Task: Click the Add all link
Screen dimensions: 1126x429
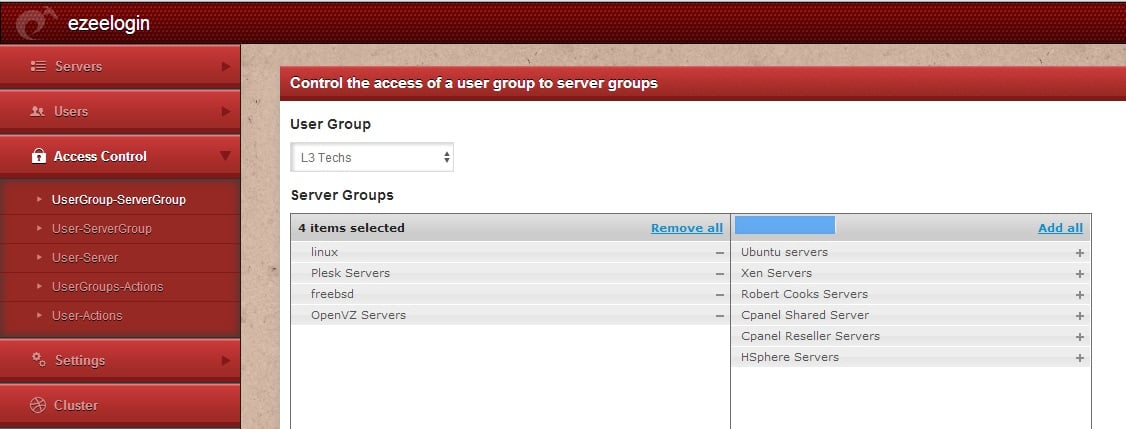Action: tap(1060, 228)
